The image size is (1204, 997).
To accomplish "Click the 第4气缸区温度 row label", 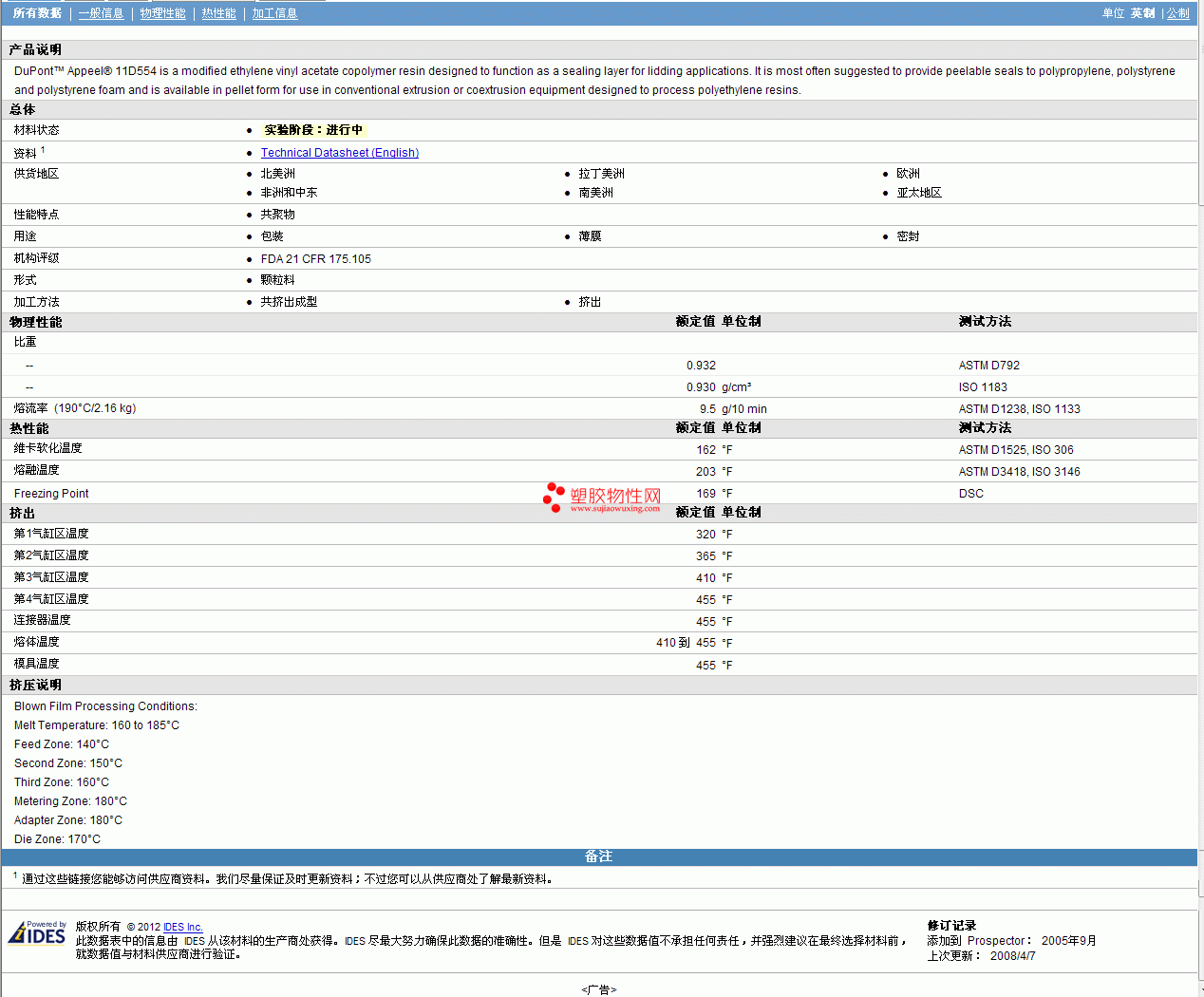I will pos(51,599).
